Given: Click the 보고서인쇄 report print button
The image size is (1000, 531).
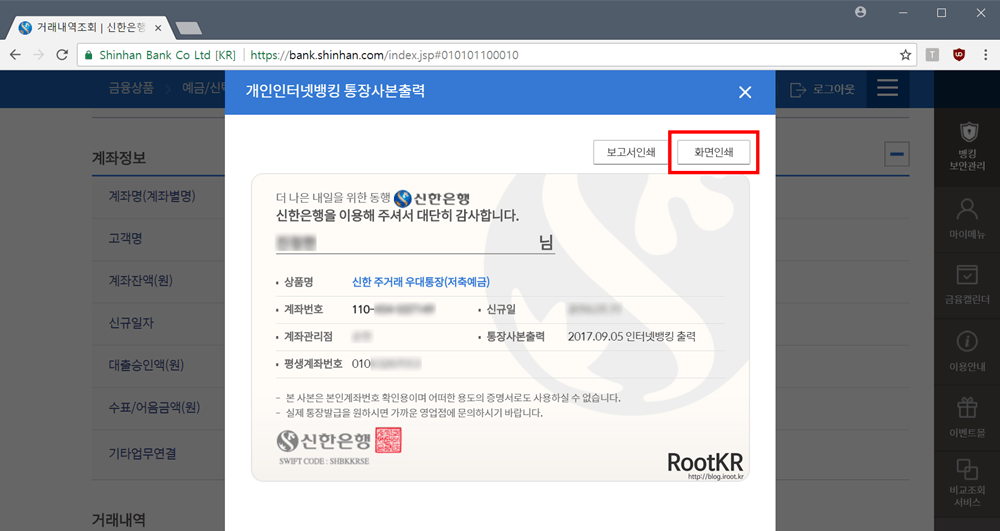Looking at the screenshot, I should coord(630,152).
